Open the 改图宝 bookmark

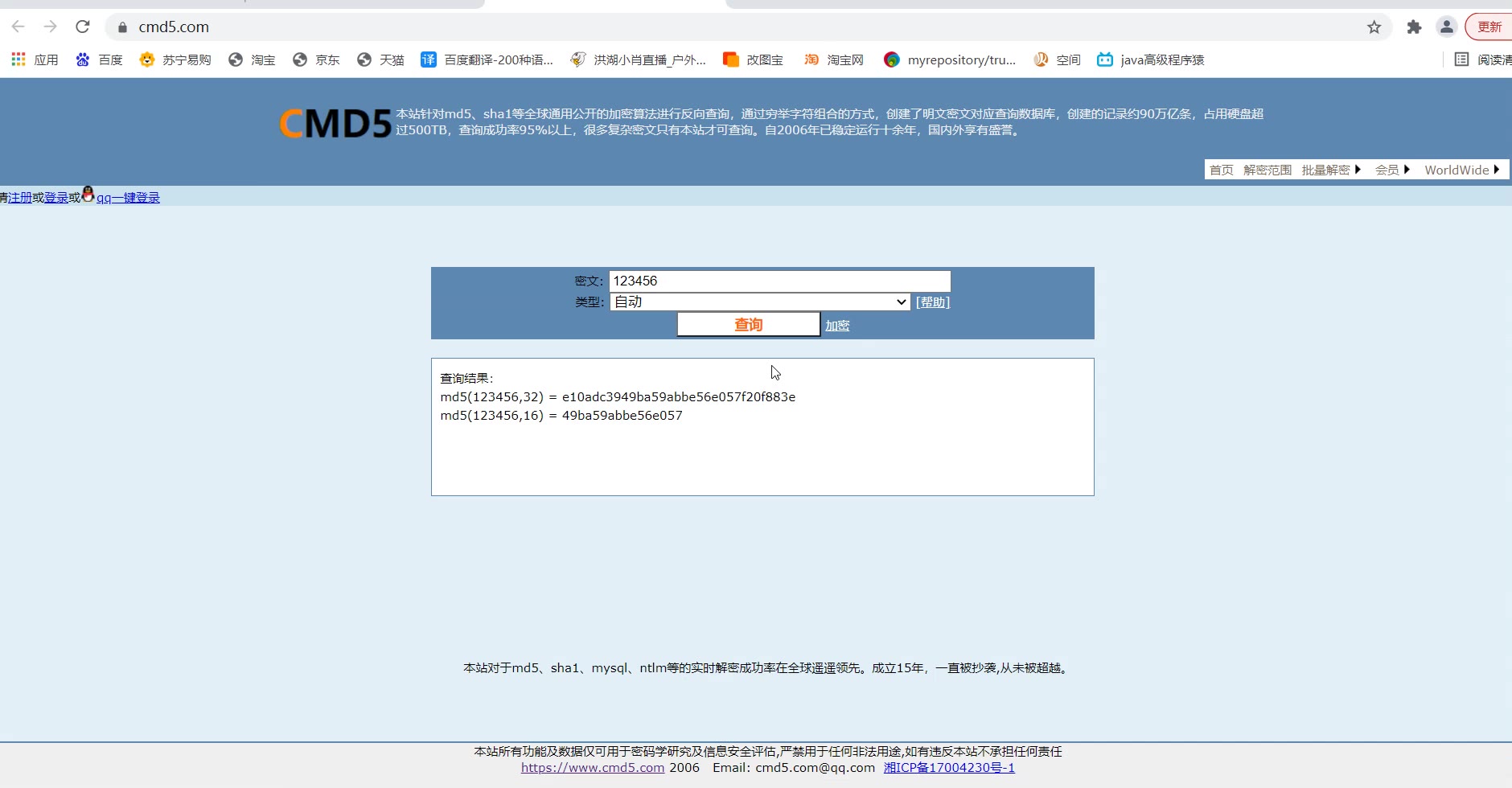[x=753, y=60]
